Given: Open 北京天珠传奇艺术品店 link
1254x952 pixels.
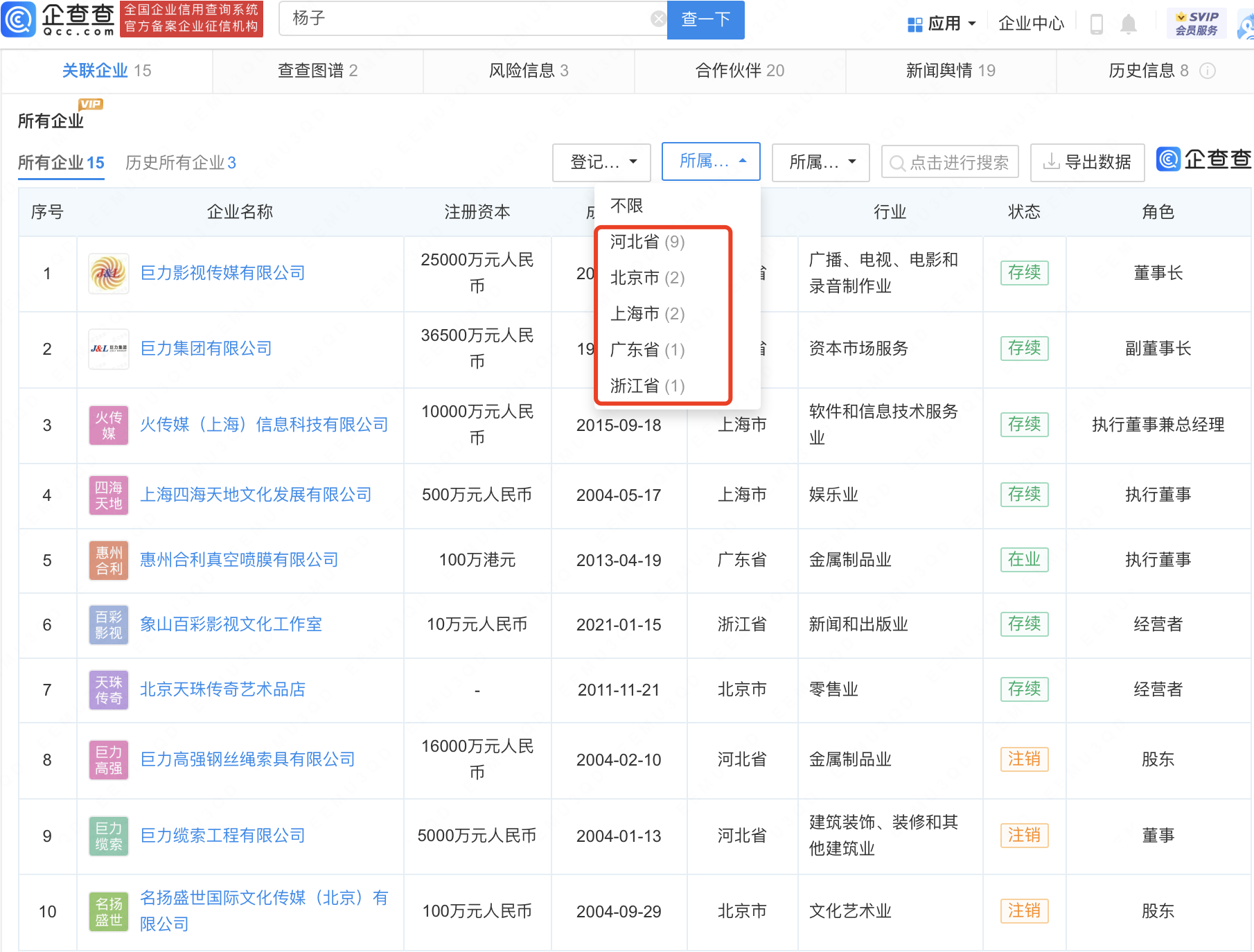Looking at the screenshot, I should [222, 689].
